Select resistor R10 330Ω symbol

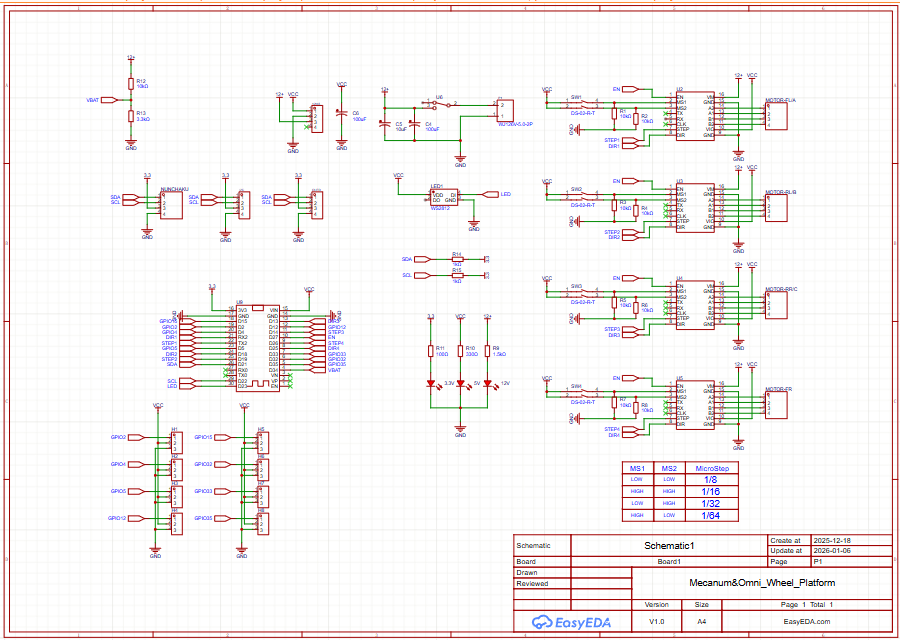(460, 351)
